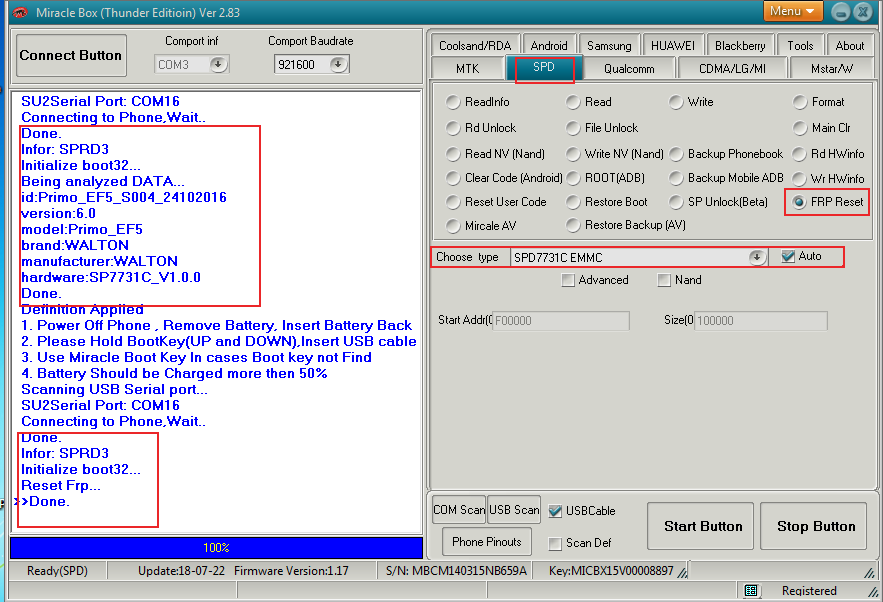The image size is (883, 602).
Task: Select the SPD tab
Action: [x=544, y=68]
